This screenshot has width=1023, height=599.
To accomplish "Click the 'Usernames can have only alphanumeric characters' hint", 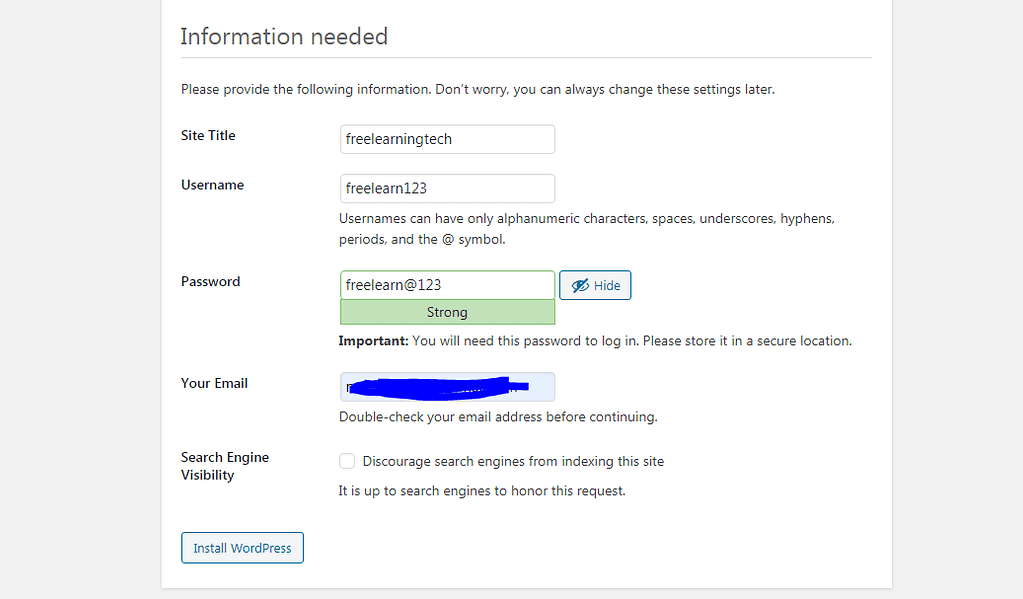I will [587, 229].
